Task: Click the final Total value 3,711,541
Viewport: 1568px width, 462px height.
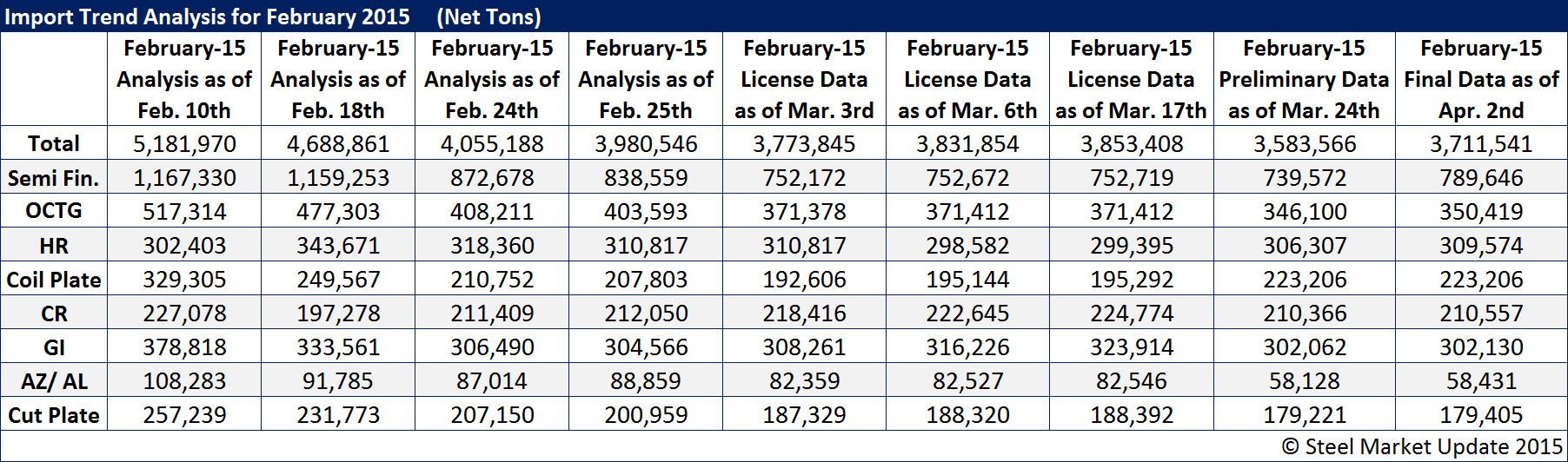Action: (1481, 144)
